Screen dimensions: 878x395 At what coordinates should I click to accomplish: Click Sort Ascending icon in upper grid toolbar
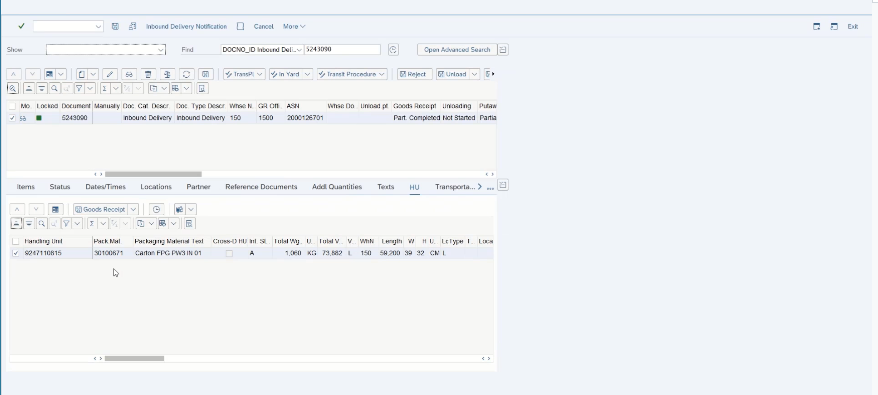coord(29,88)
